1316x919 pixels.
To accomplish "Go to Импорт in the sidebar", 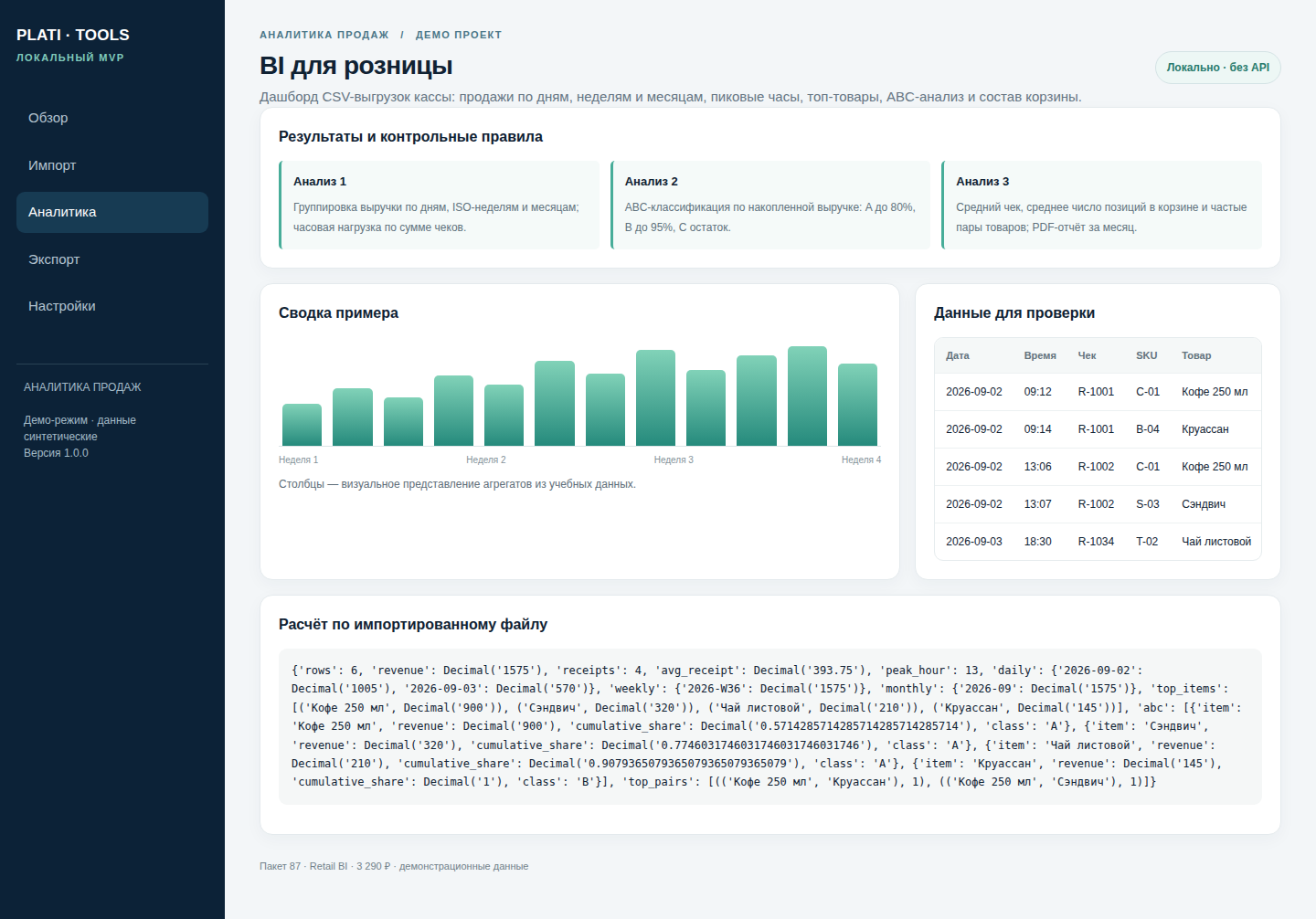I will [x=112, y=165].
